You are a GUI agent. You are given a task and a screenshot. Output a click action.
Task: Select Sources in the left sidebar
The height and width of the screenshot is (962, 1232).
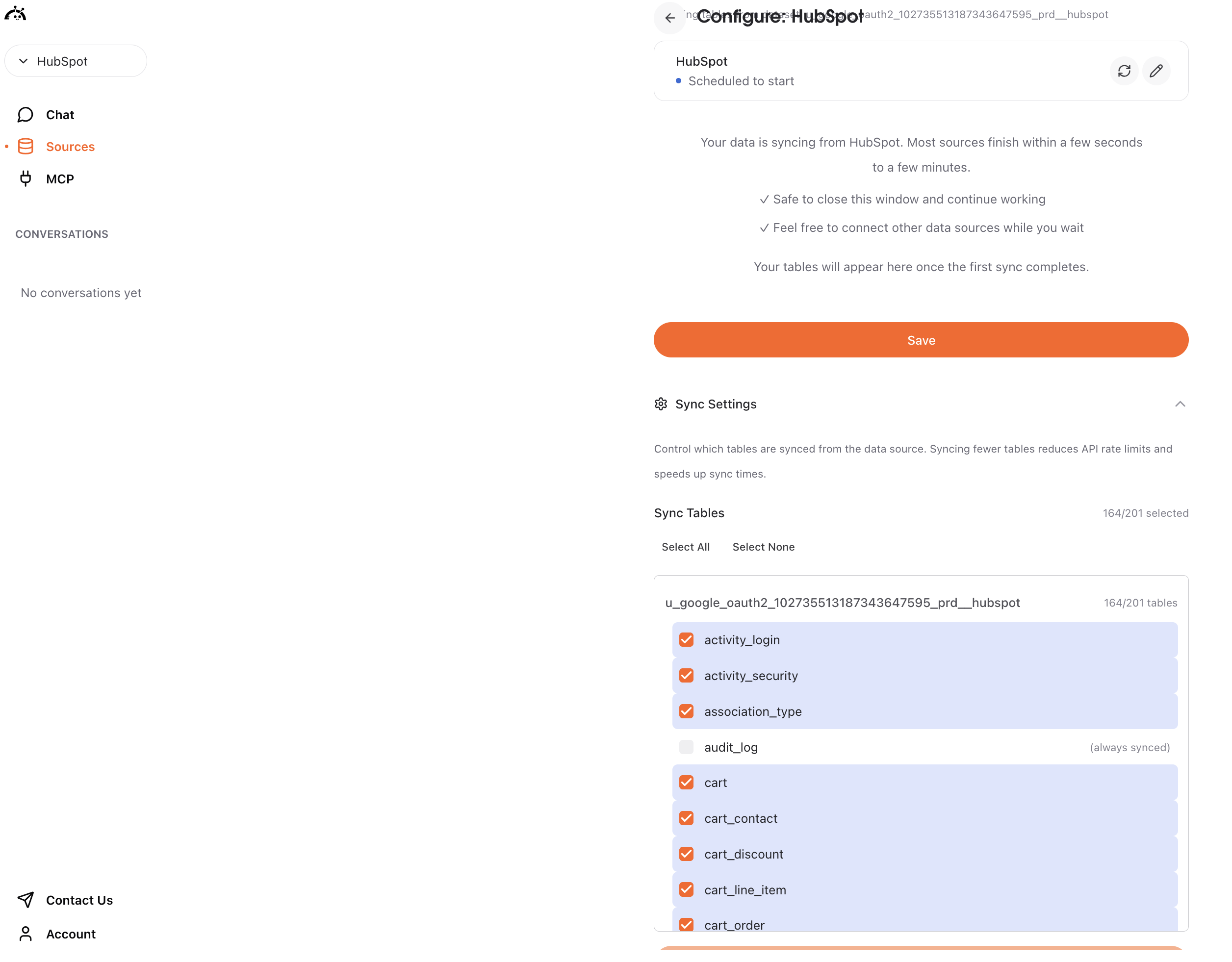(70, 146)
